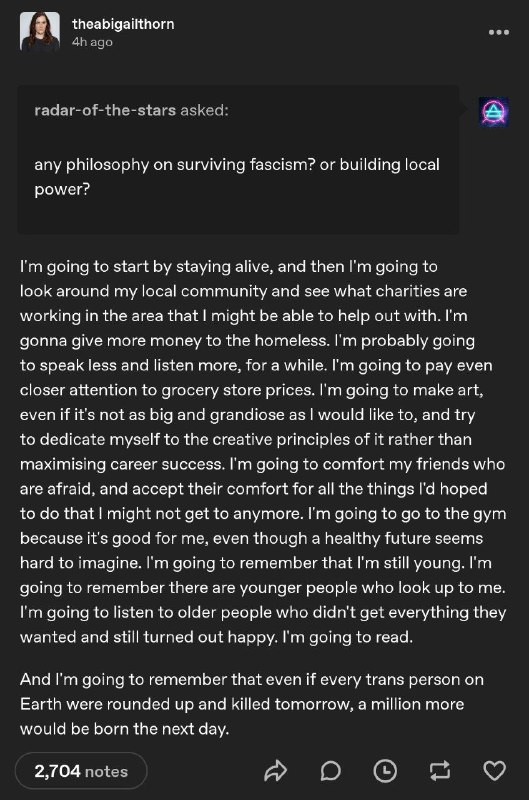Open replies with the speech bubble icon
This screenshot has height=800, width=529.
pos(331,770)
